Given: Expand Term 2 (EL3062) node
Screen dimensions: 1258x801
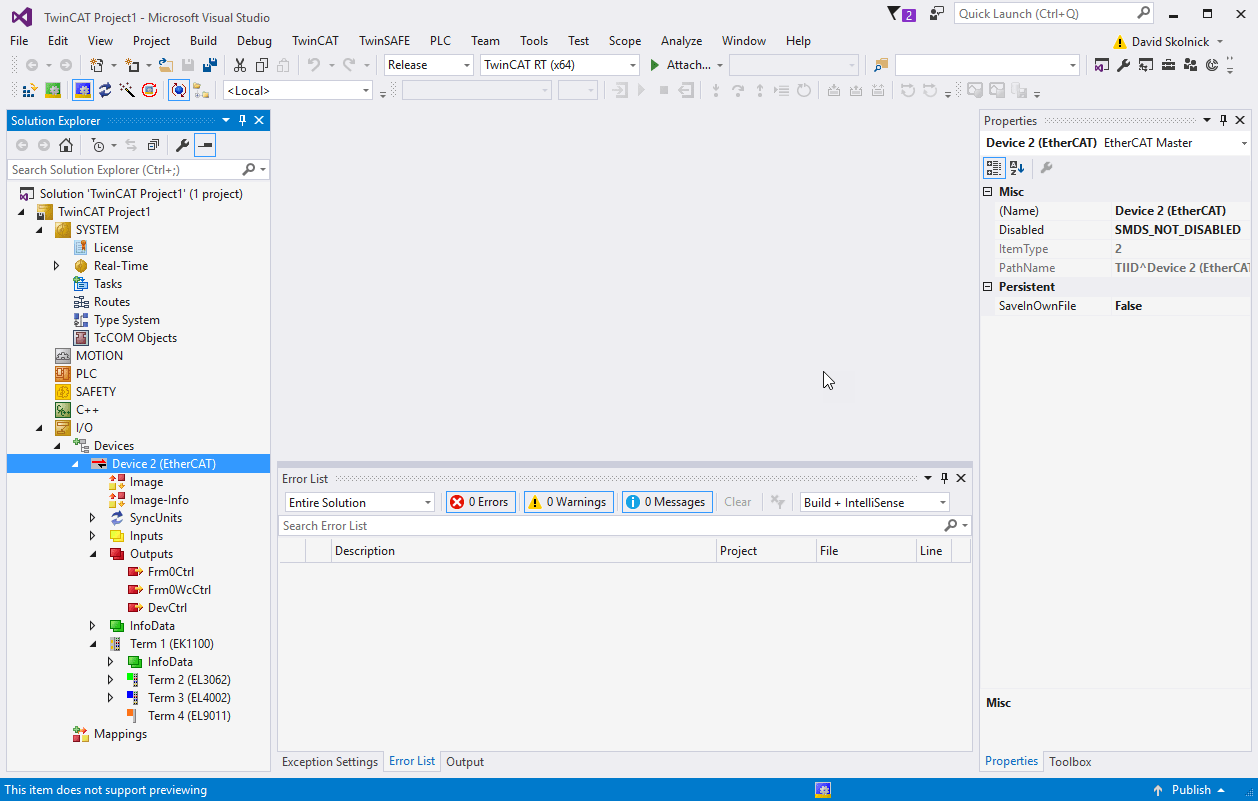Looking at the screenshot, I should coord(111,680).
